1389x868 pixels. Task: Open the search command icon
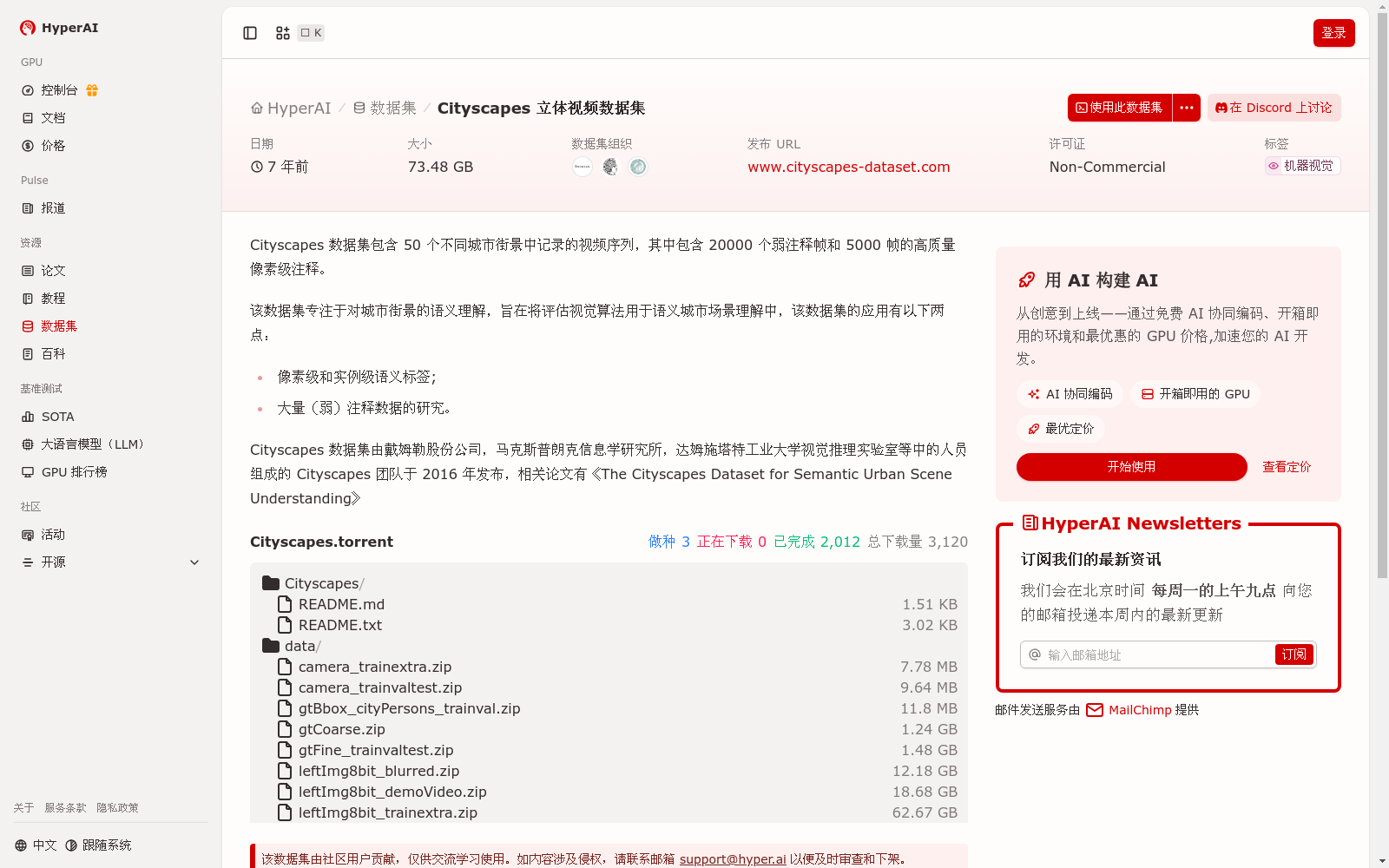(x=283, y=33)
